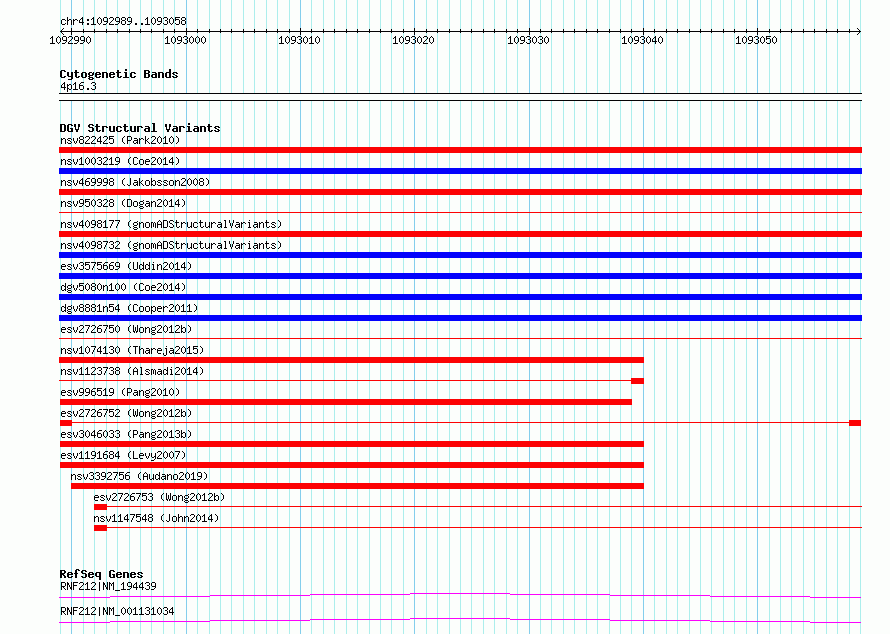Click the small red block ending nsv1123738
Screen dimensions: 890x634
pyautogui.click(x=637, y=381)
